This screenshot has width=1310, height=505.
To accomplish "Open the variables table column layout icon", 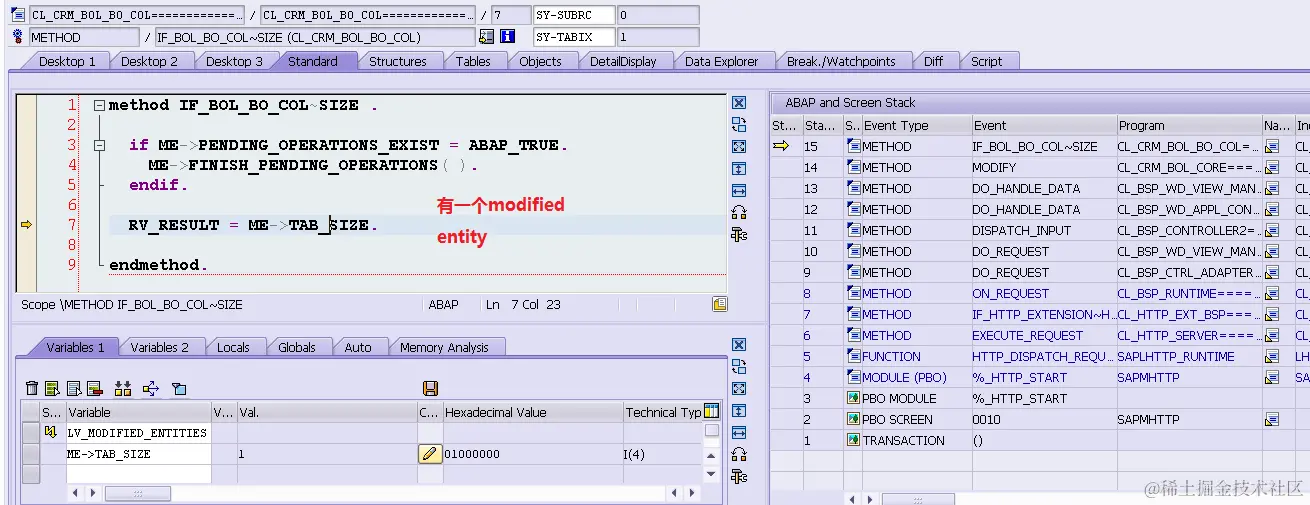I will pyautogui.click(x=711, y=411).
